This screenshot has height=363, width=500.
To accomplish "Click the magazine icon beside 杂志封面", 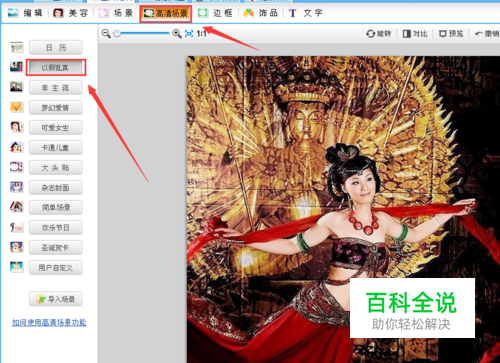I will (x=16, y=187).
